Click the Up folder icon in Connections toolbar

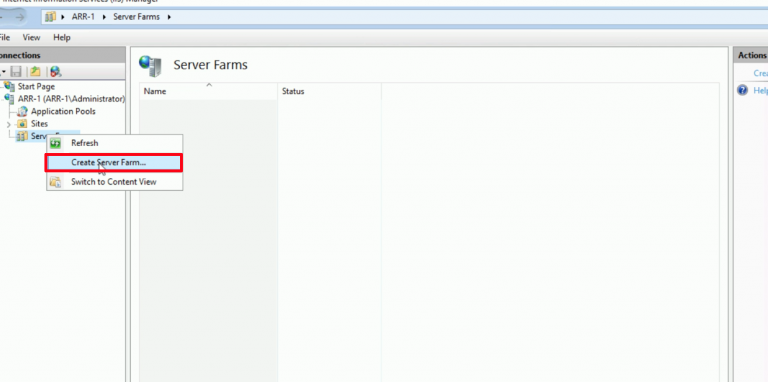[x=35, y=72]
